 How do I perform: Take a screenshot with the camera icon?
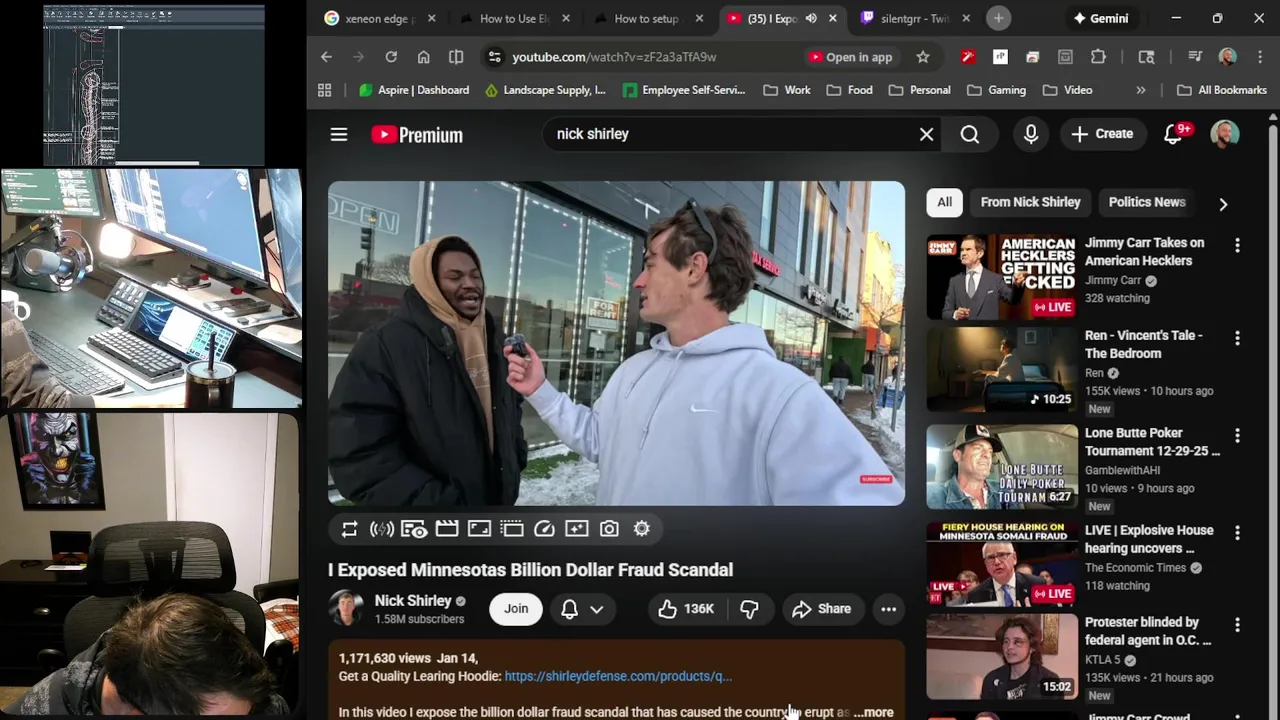click(609, 529)
